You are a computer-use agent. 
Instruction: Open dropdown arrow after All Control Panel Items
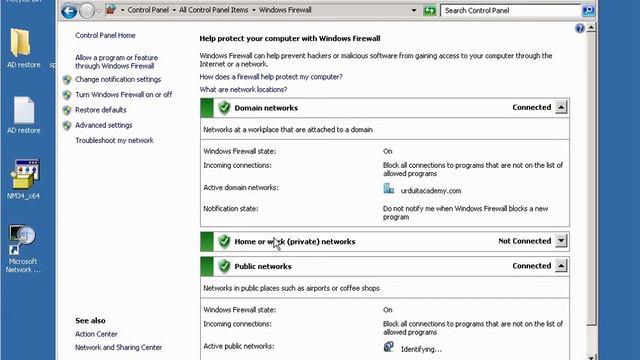coord(253,10)
